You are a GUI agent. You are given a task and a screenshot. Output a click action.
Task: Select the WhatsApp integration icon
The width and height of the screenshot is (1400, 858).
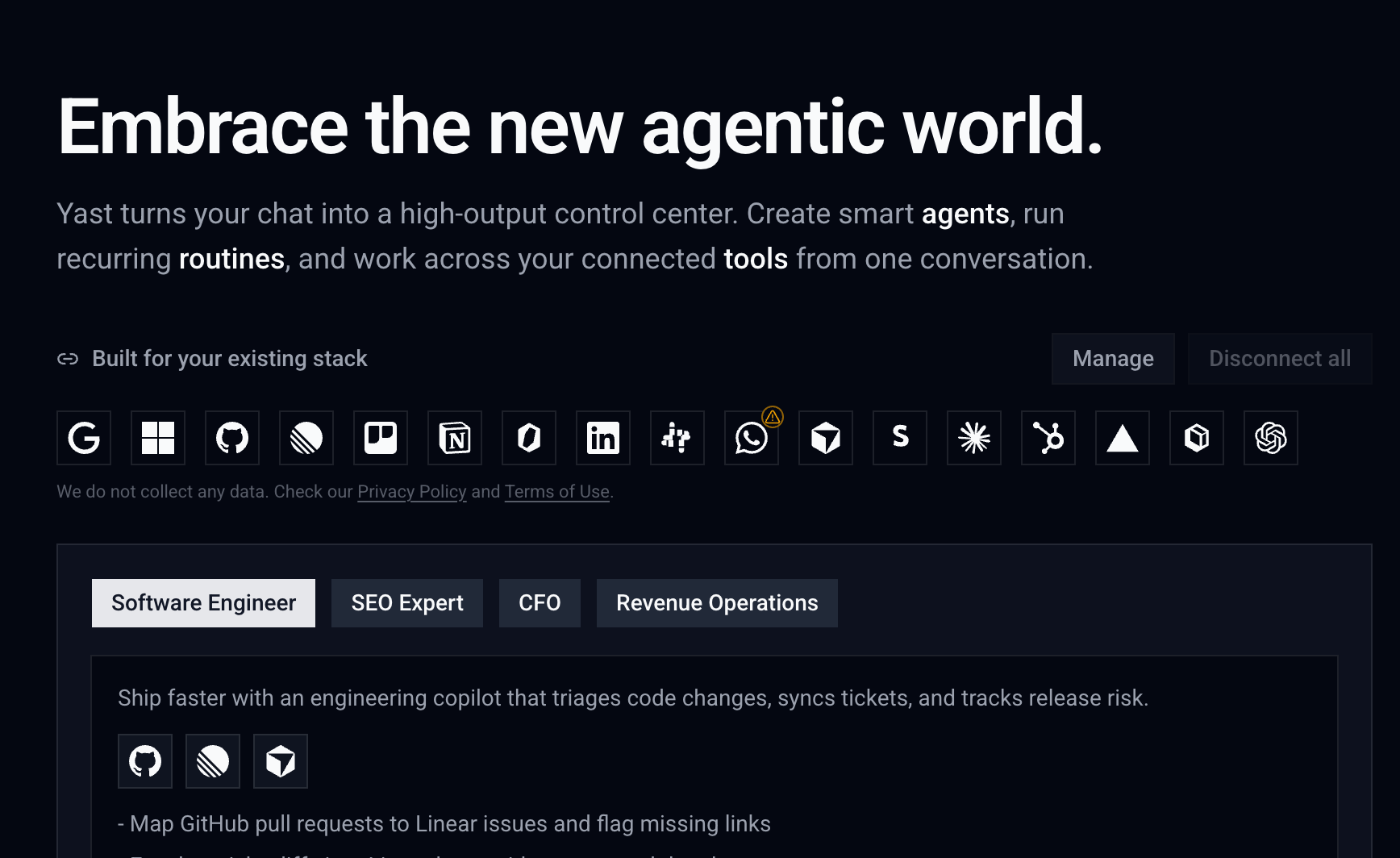click(752, 438)
